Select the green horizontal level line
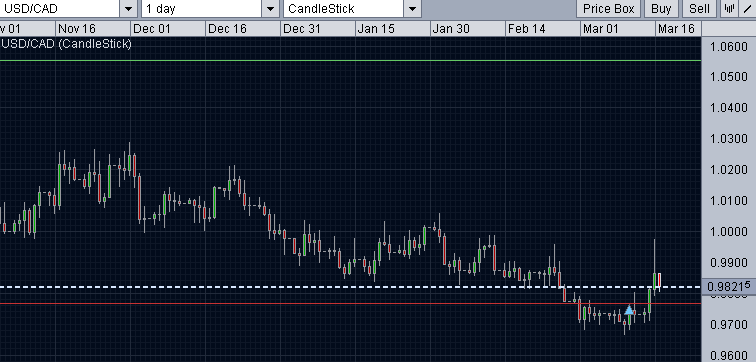 pos(351,60)
